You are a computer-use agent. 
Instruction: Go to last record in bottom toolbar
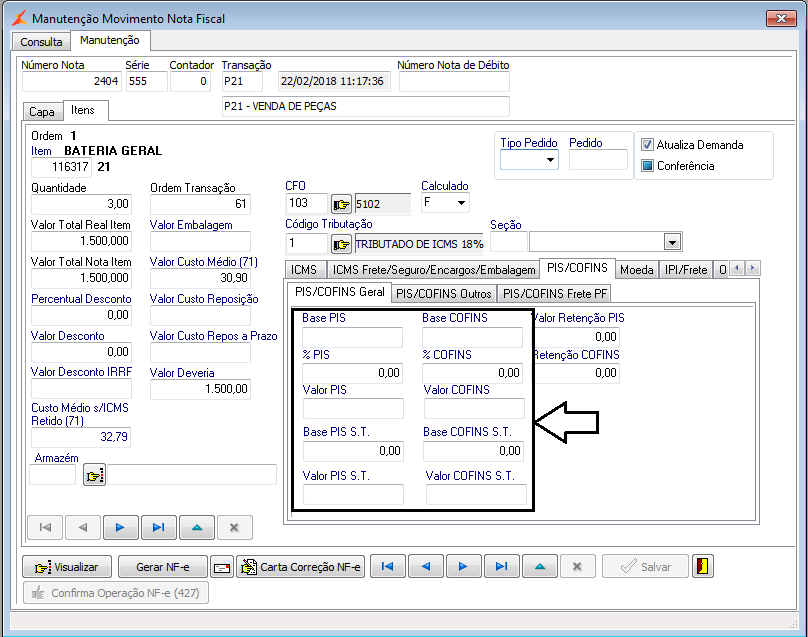click(497, 566)
